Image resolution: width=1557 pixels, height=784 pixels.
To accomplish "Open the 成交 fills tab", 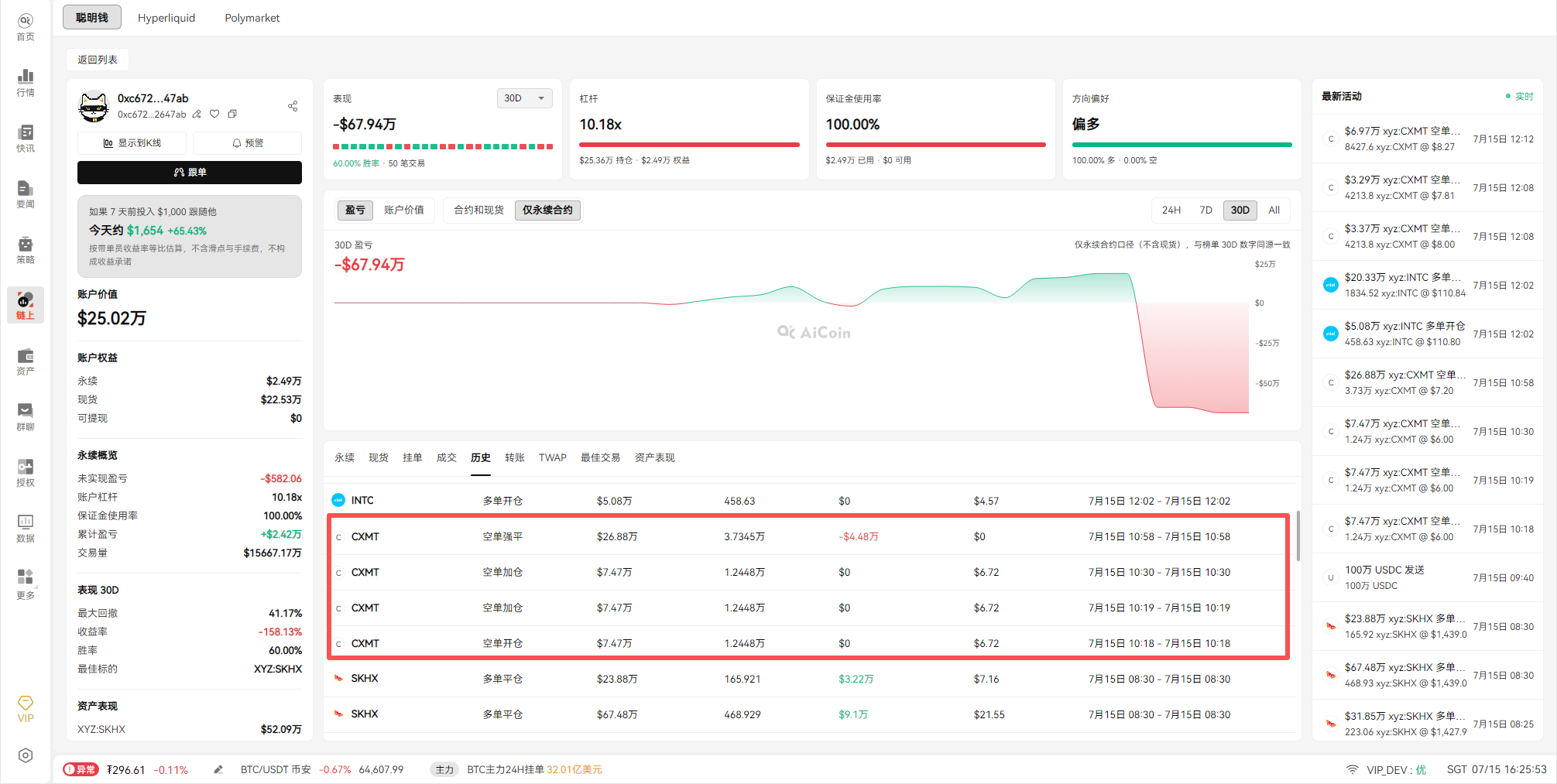I will 447,457.
